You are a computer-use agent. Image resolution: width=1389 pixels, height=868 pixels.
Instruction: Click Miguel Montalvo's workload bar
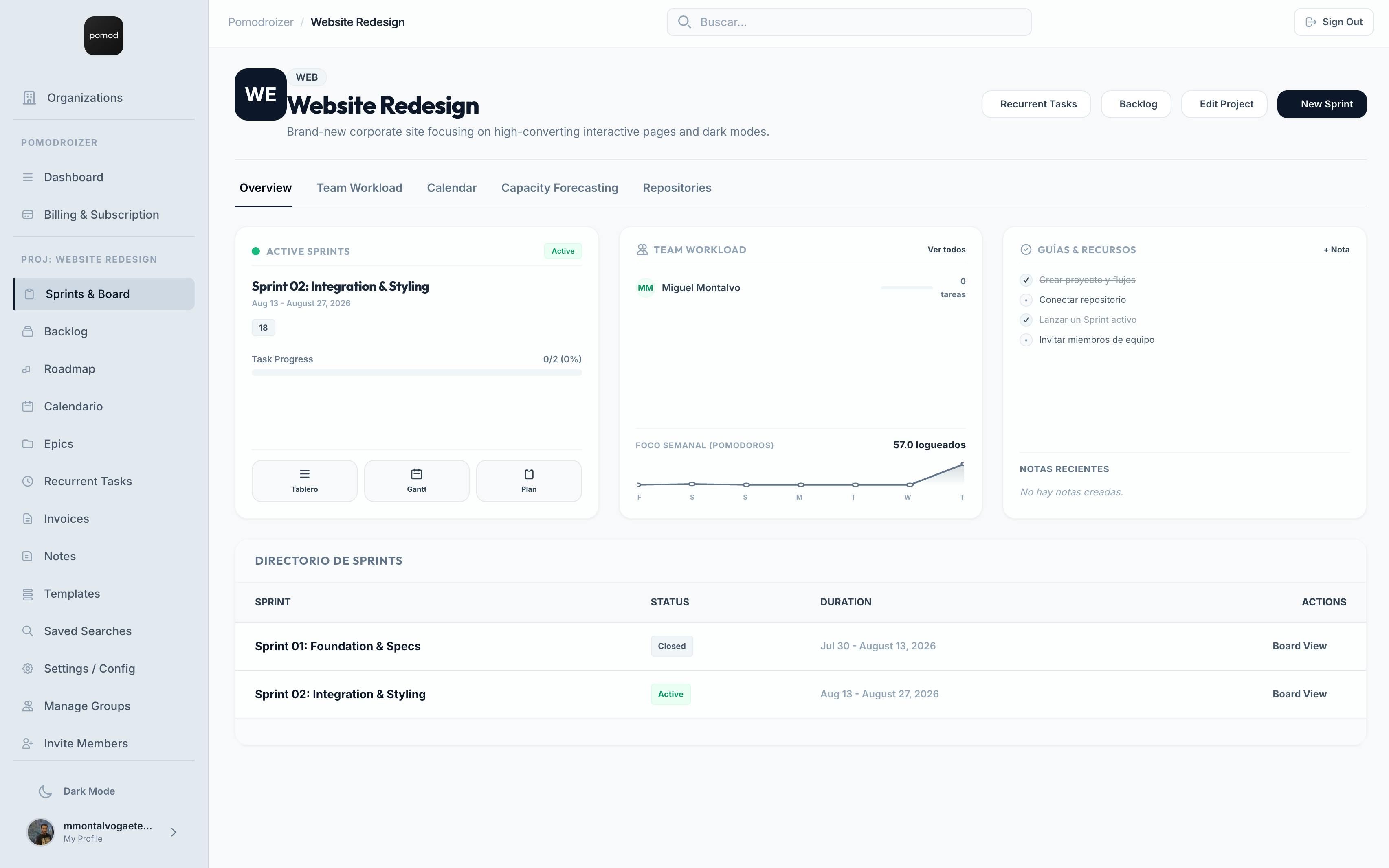[x=906, y=287]
